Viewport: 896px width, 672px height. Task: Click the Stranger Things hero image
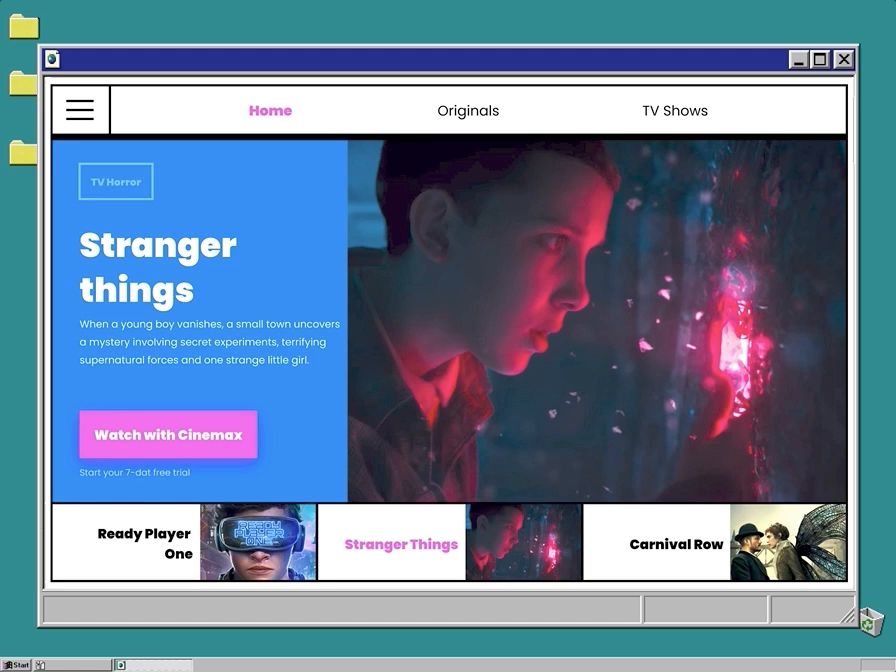(596, 320)
